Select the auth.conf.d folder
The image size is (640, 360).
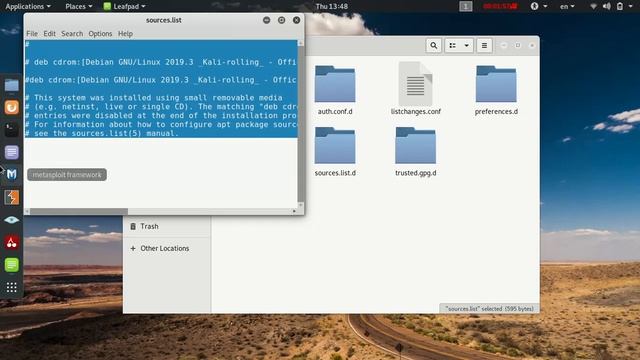[x=335, y=90]
